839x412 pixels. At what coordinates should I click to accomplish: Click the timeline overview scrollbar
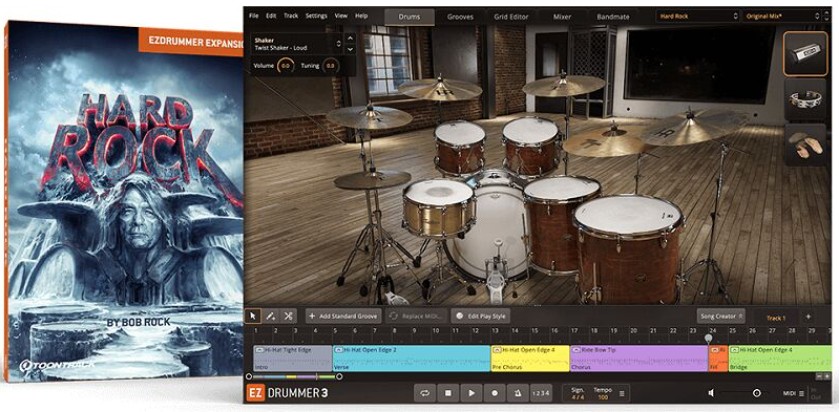coord(293,377)
